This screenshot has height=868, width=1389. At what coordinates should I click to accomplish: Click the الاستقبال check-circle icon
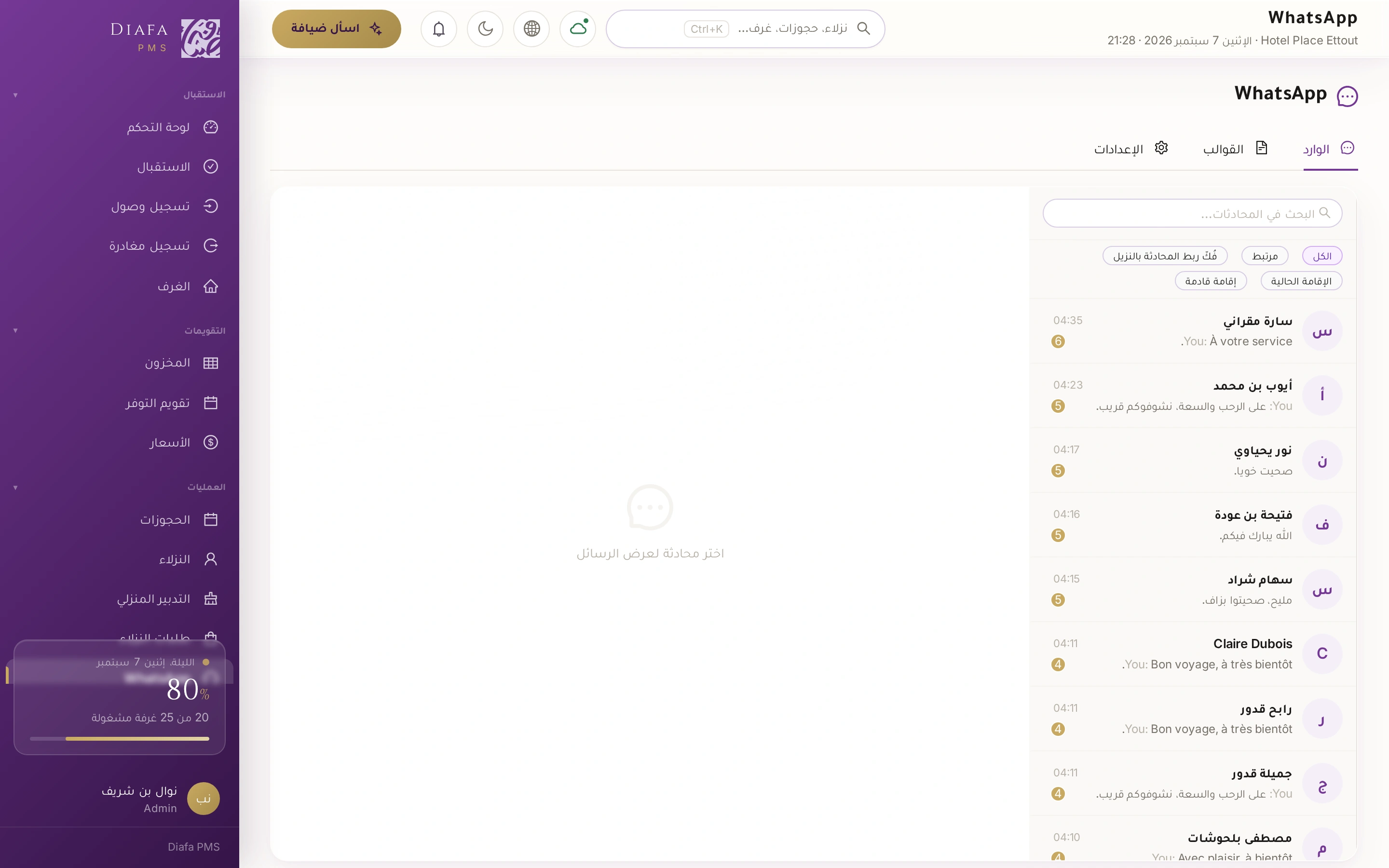coord(211,166)
